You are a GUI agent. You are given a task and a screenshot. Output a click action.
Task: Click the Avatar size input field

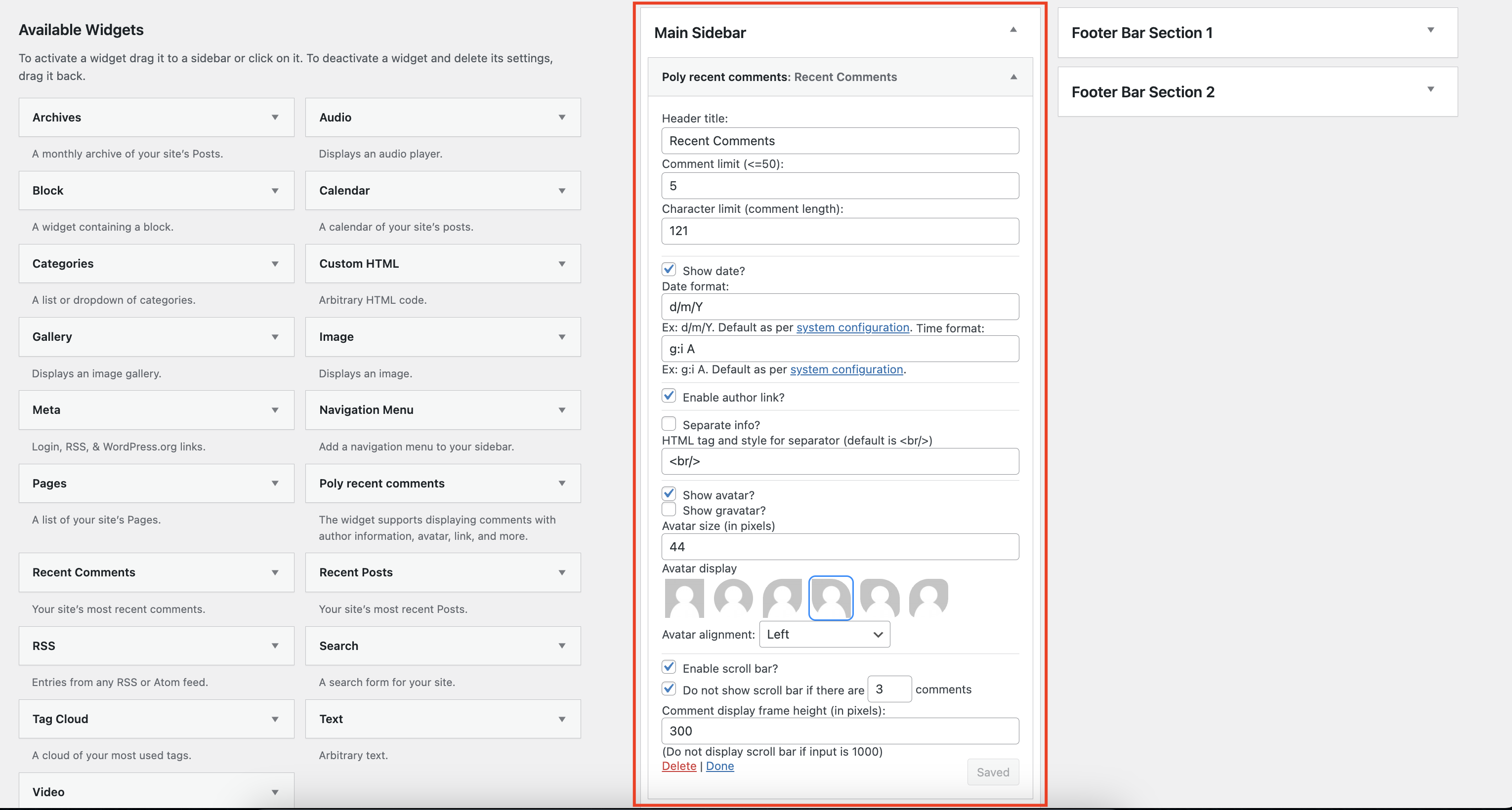tap(840, 547)
